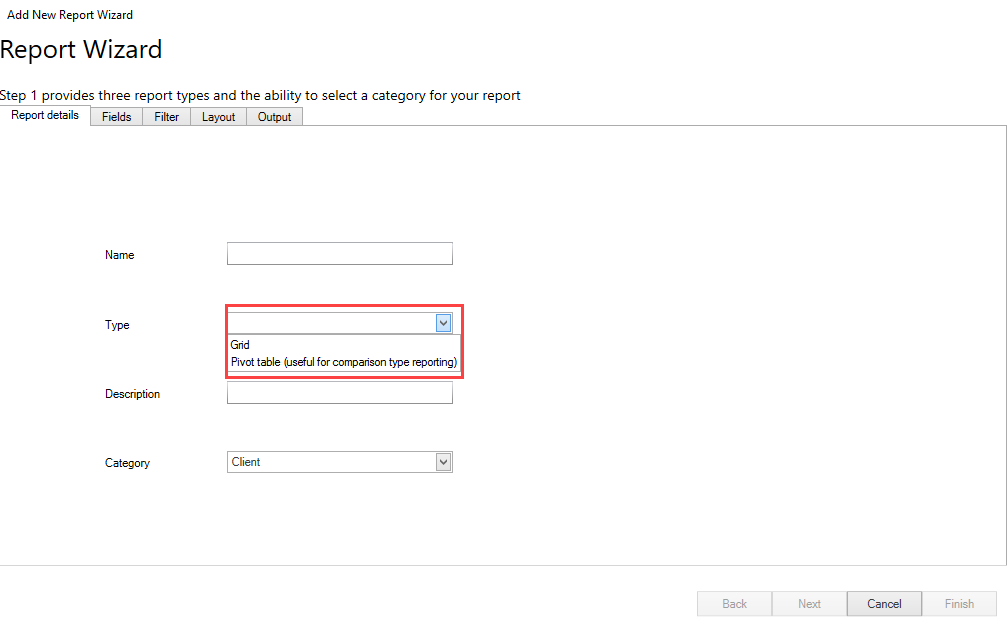Click the Name field label

pos(119,255)
